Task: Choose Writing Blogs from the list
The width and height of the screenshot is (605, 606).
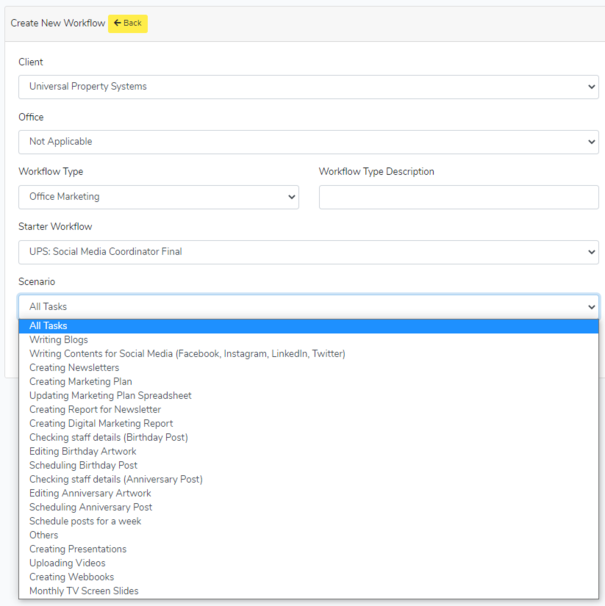Action: pos(59,340)
